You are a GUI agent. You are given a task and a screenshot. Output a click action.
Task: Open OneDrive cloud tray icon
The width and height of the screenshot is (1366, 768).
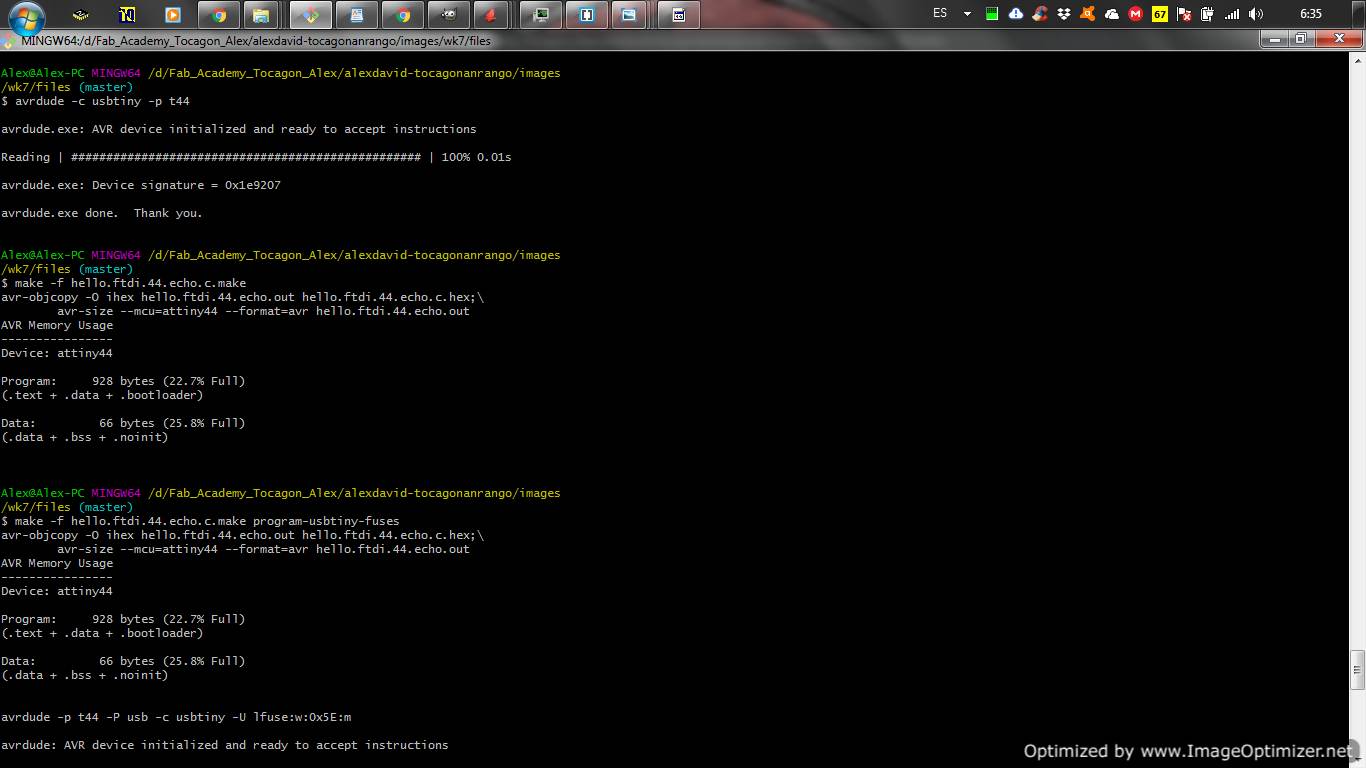pyautogui.click(x=1112, y=14)
